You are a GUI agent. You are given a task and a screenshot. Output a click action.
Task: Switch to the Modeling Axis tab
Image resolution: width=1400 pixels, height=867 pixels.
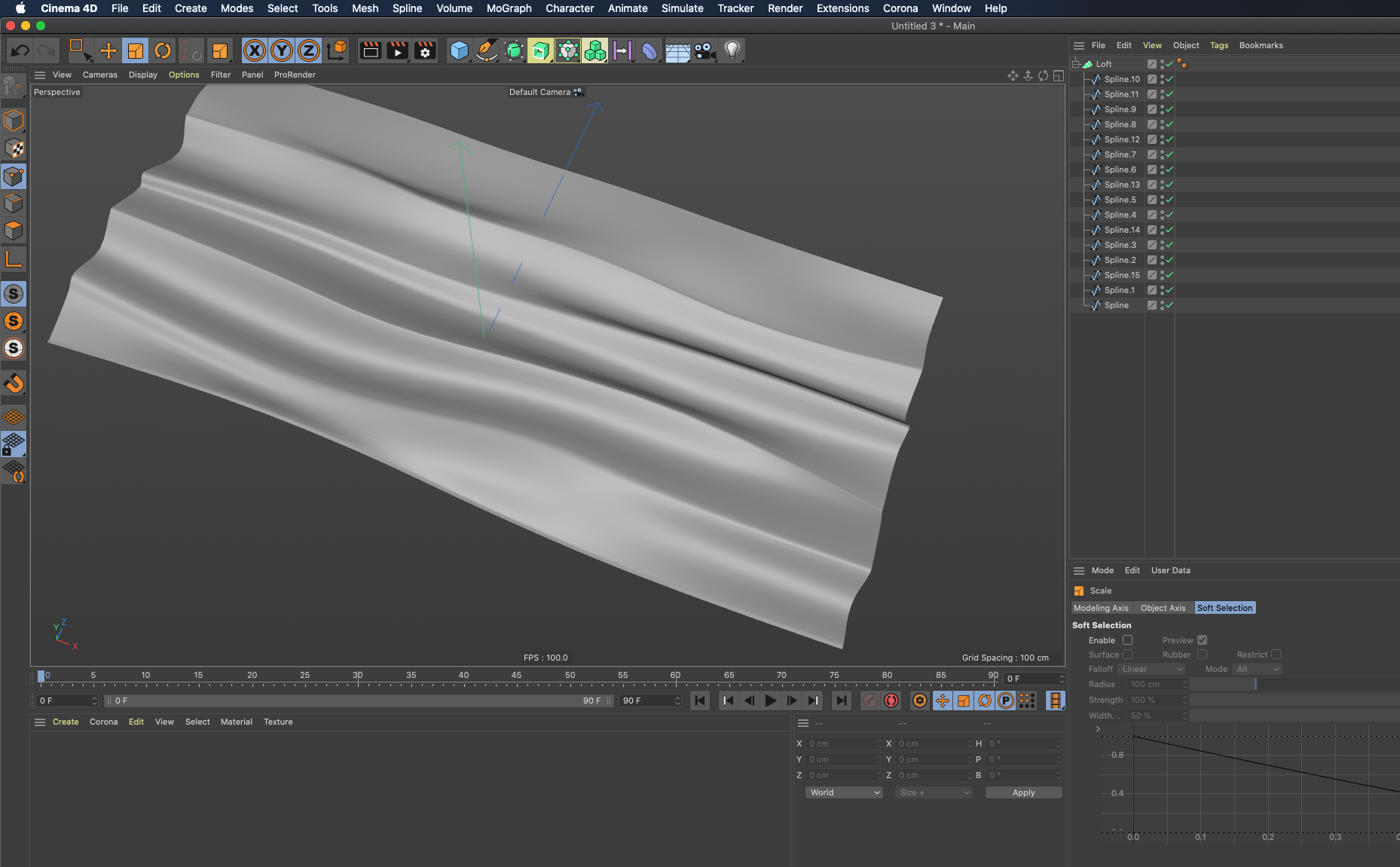click(1102, 609)
